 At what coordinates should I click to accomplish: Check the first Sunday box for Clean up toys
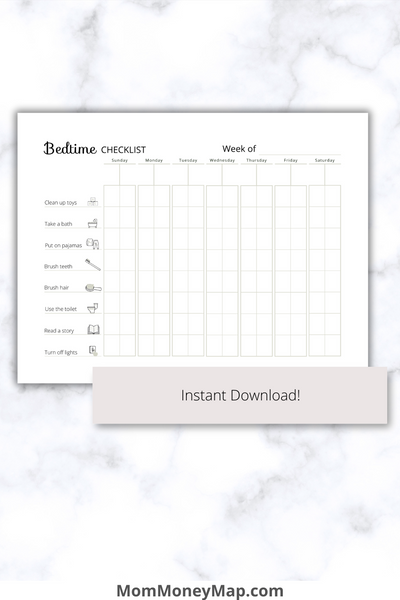coord(112,196)
